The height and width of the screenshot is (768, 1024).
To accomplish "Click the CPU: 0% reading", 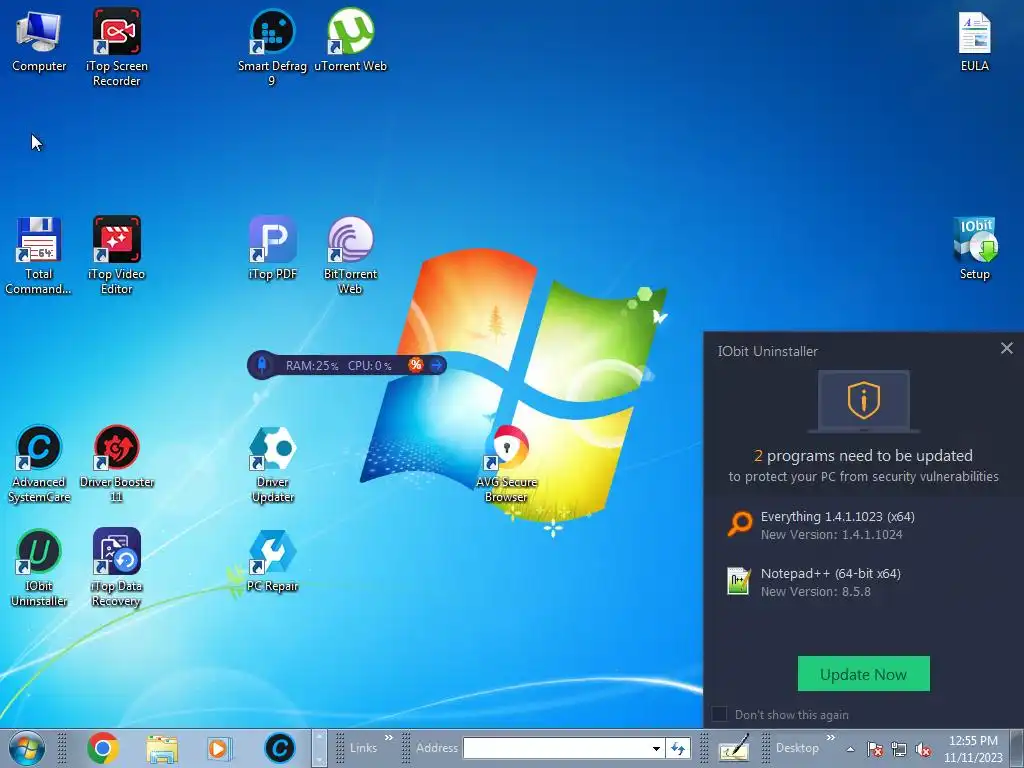I will (x=370, y=366).
